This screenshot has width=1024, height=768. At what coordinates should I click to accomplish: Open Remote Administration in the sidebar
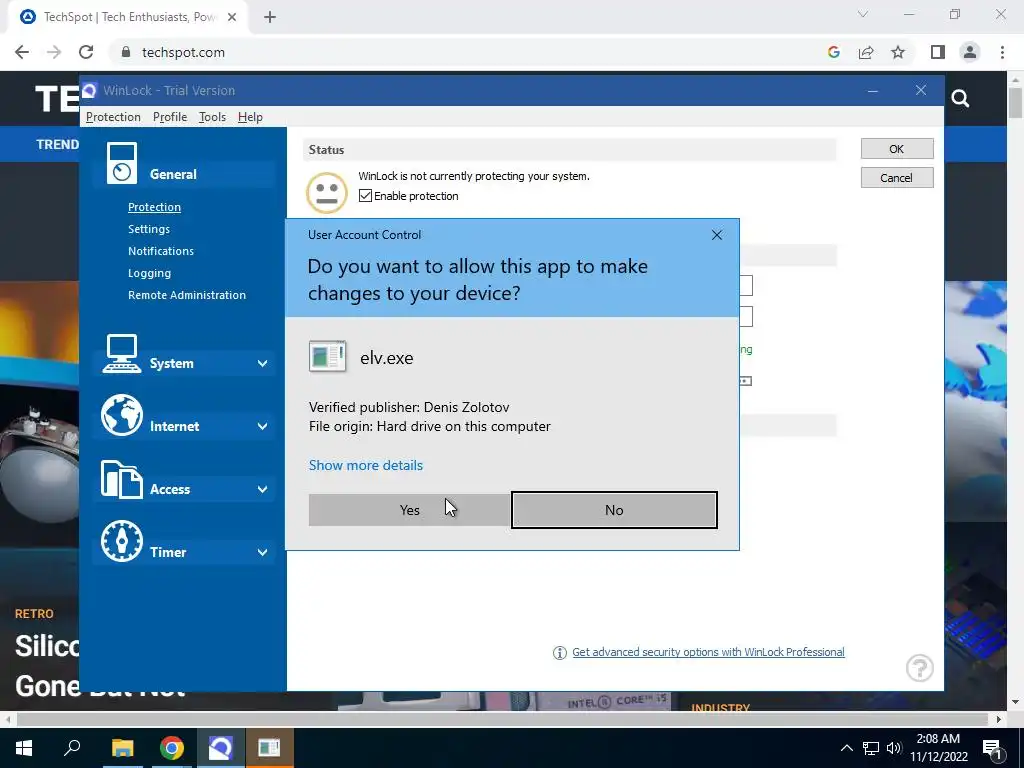pos(187,295)
